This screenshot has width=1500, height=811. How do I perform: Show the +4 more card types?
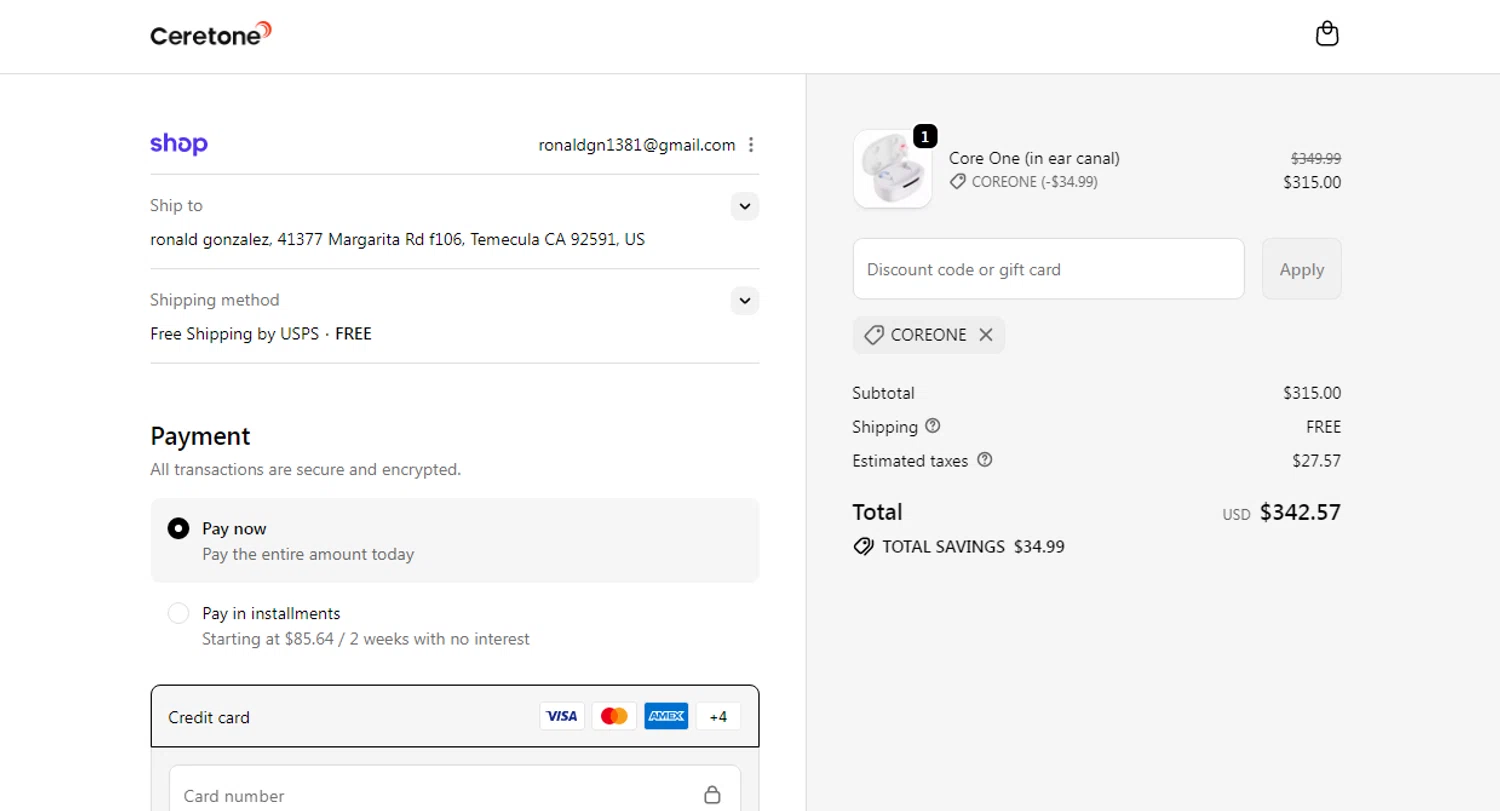(x=718, y=716)
